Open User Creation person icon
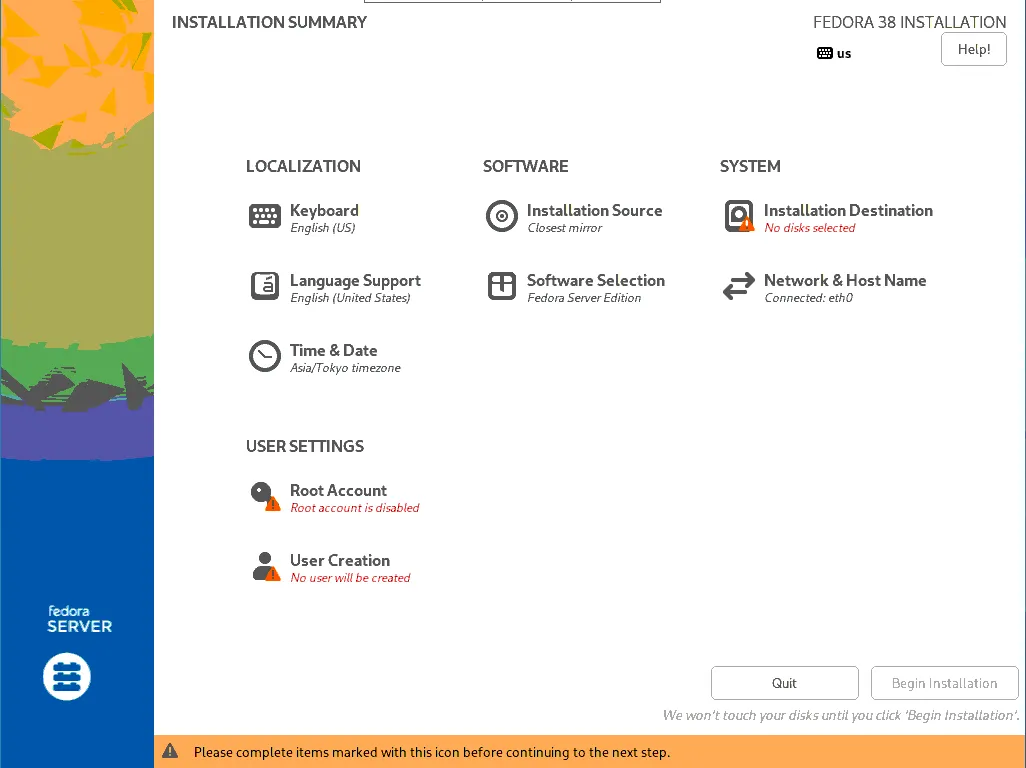Screen dimensions: 1026x768 264,566
